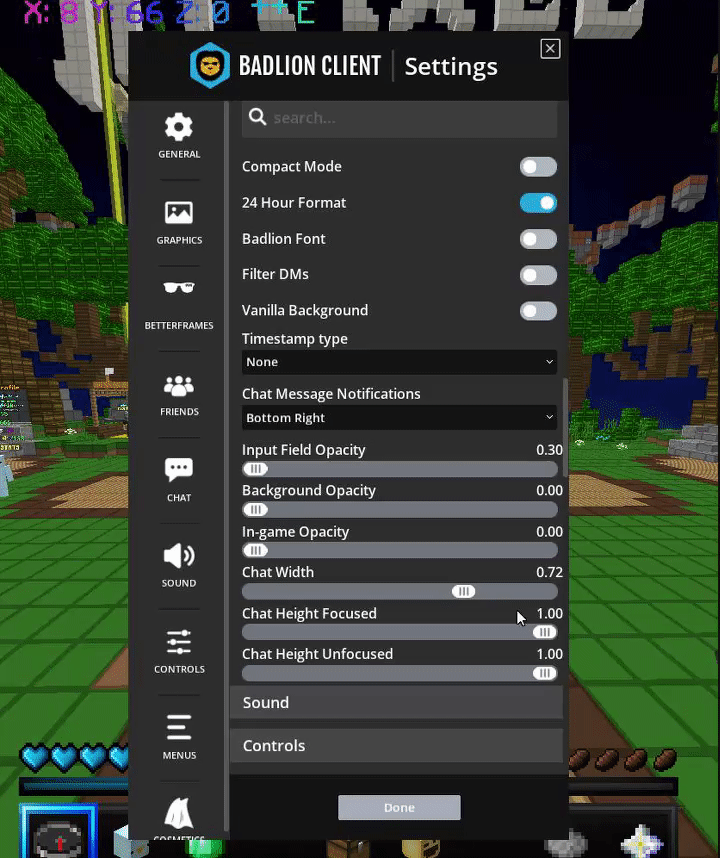The image size is (720, 858).
Task: Open the Timestamp type dropdown
Action: [399, 362]
